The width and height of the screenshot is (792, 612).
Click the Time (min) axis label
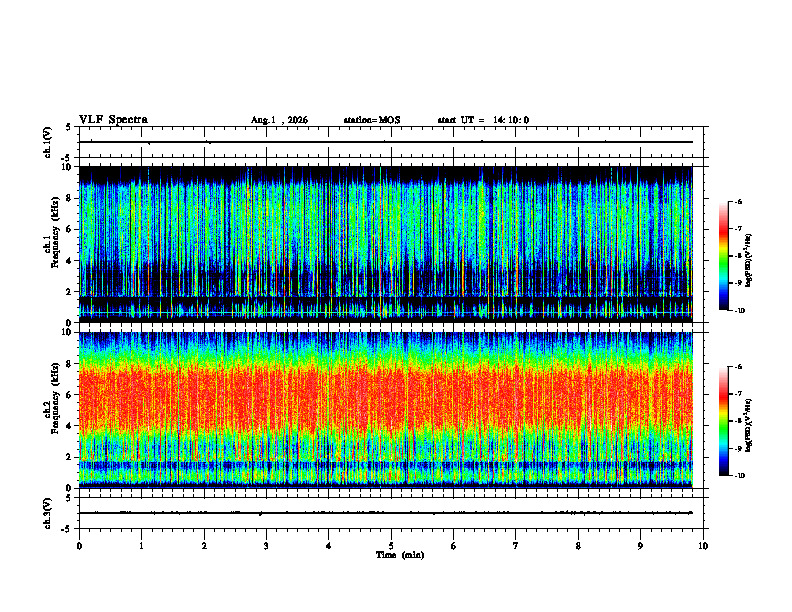tap(400, 555)
